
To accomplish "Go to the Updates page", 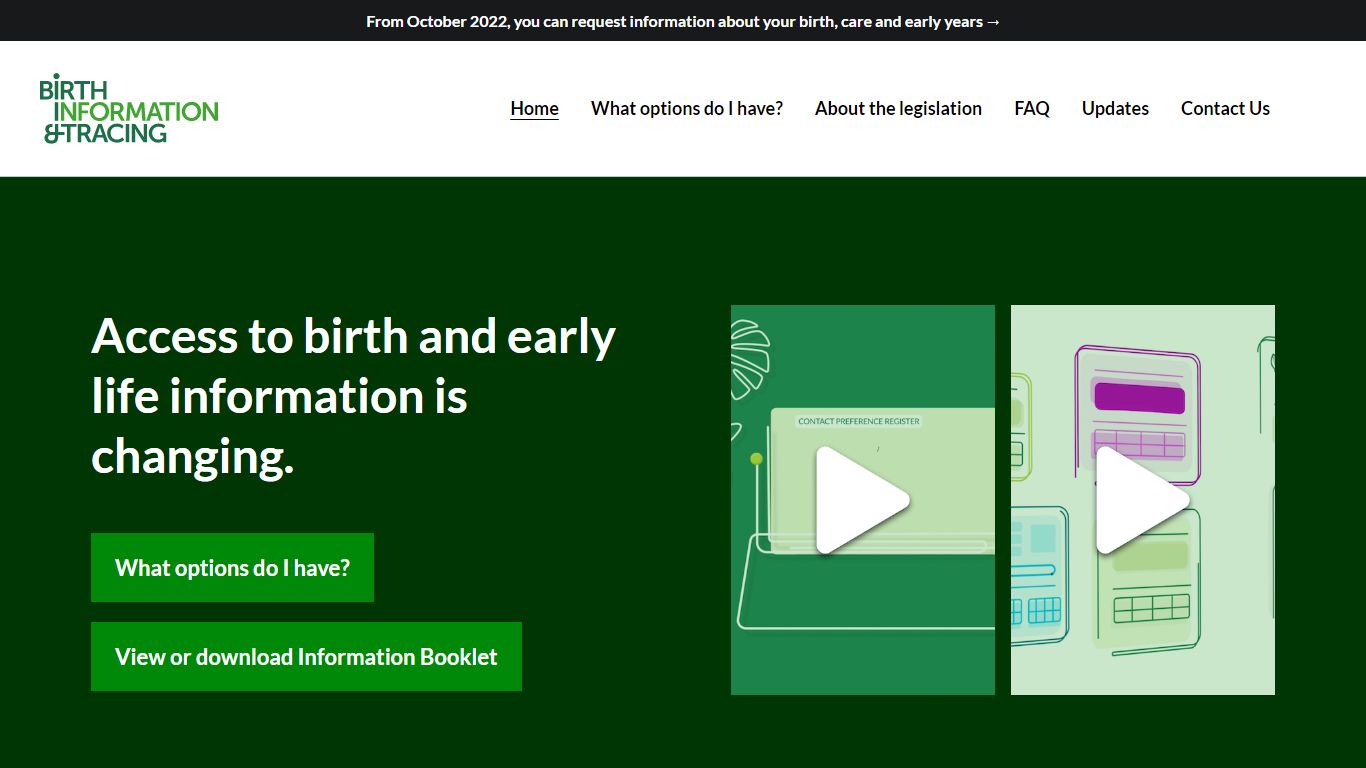I will tap(1115, 108).
